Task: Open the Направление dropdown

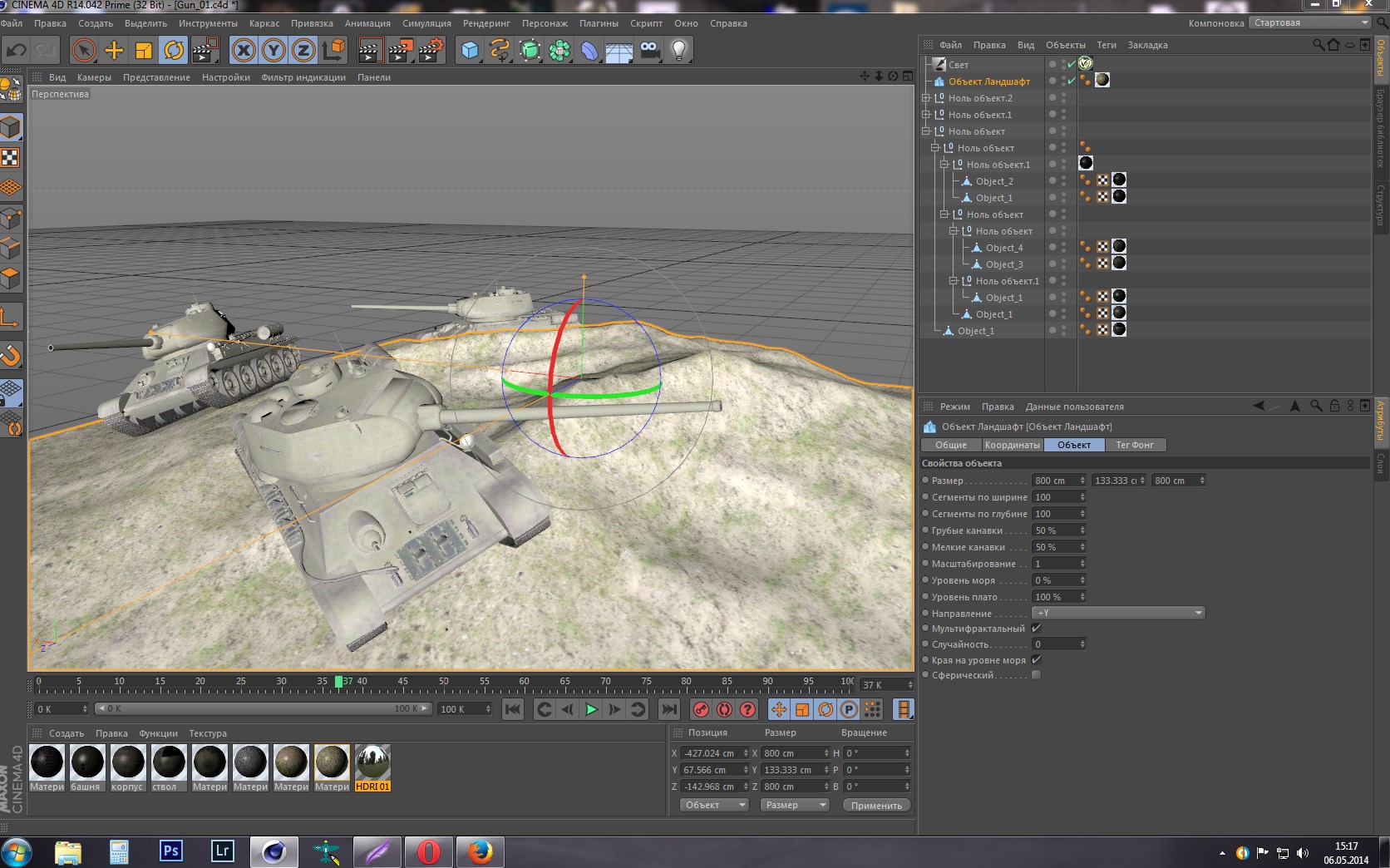Action: [x=1117, y=613]
